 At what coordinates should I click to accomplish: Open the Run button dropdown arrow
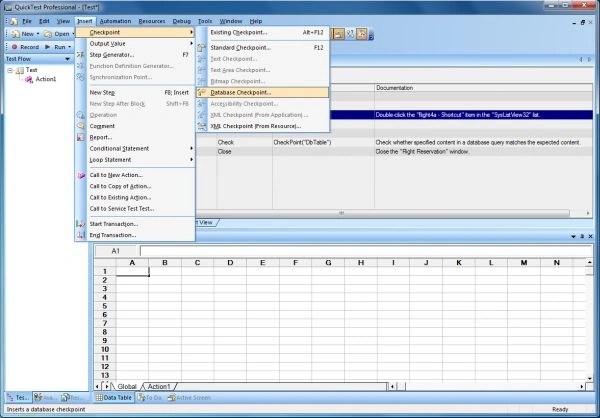pyautogui.click(x=69, y=47)
